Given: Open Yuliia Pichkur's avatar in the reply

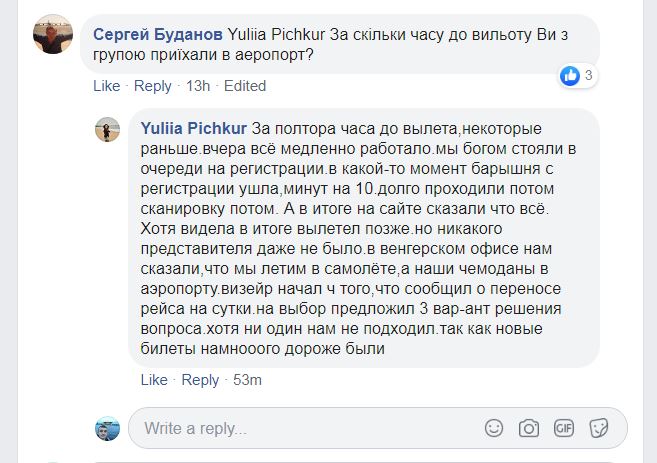Looking at the screenshot, I should point(108,129).
